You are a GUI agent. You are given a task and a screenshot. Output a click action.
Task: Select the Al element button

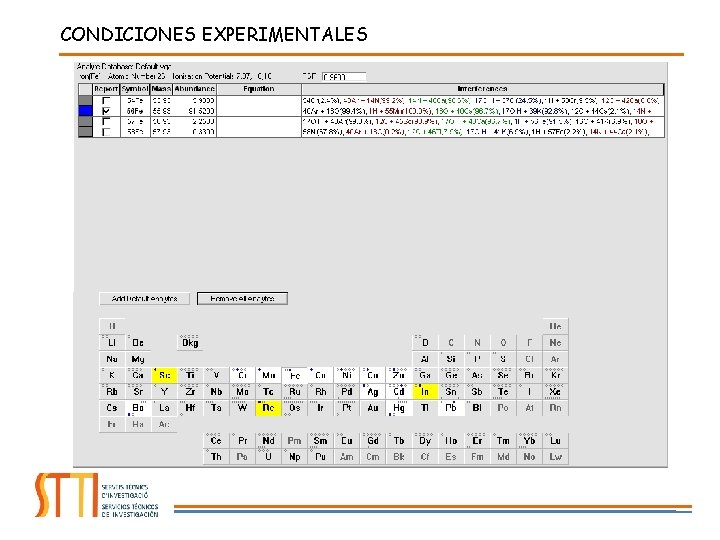tap(425, 359)
